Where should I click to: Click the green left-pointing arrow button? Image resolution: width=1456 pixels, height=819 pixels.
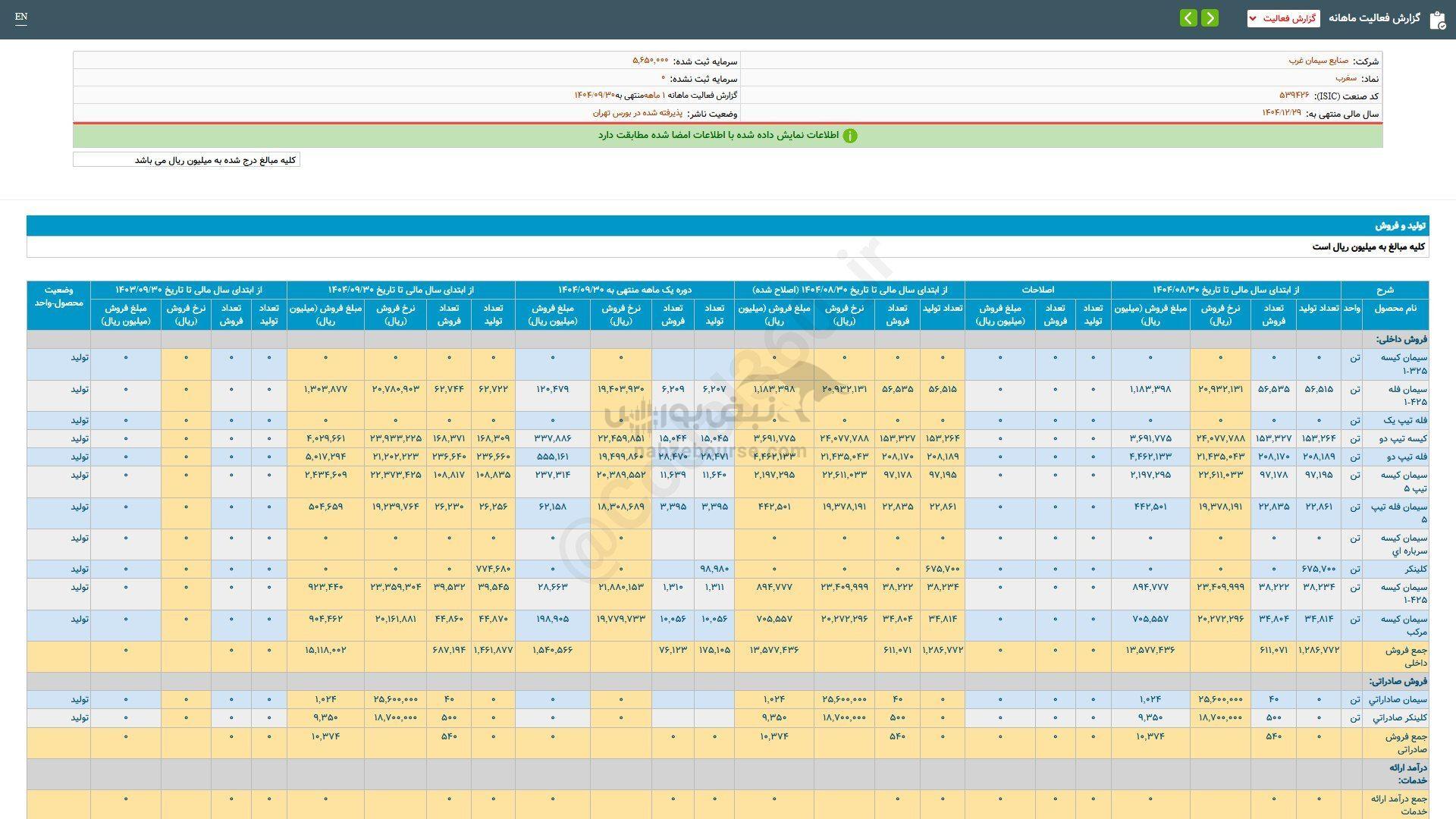coord(1188,18)
